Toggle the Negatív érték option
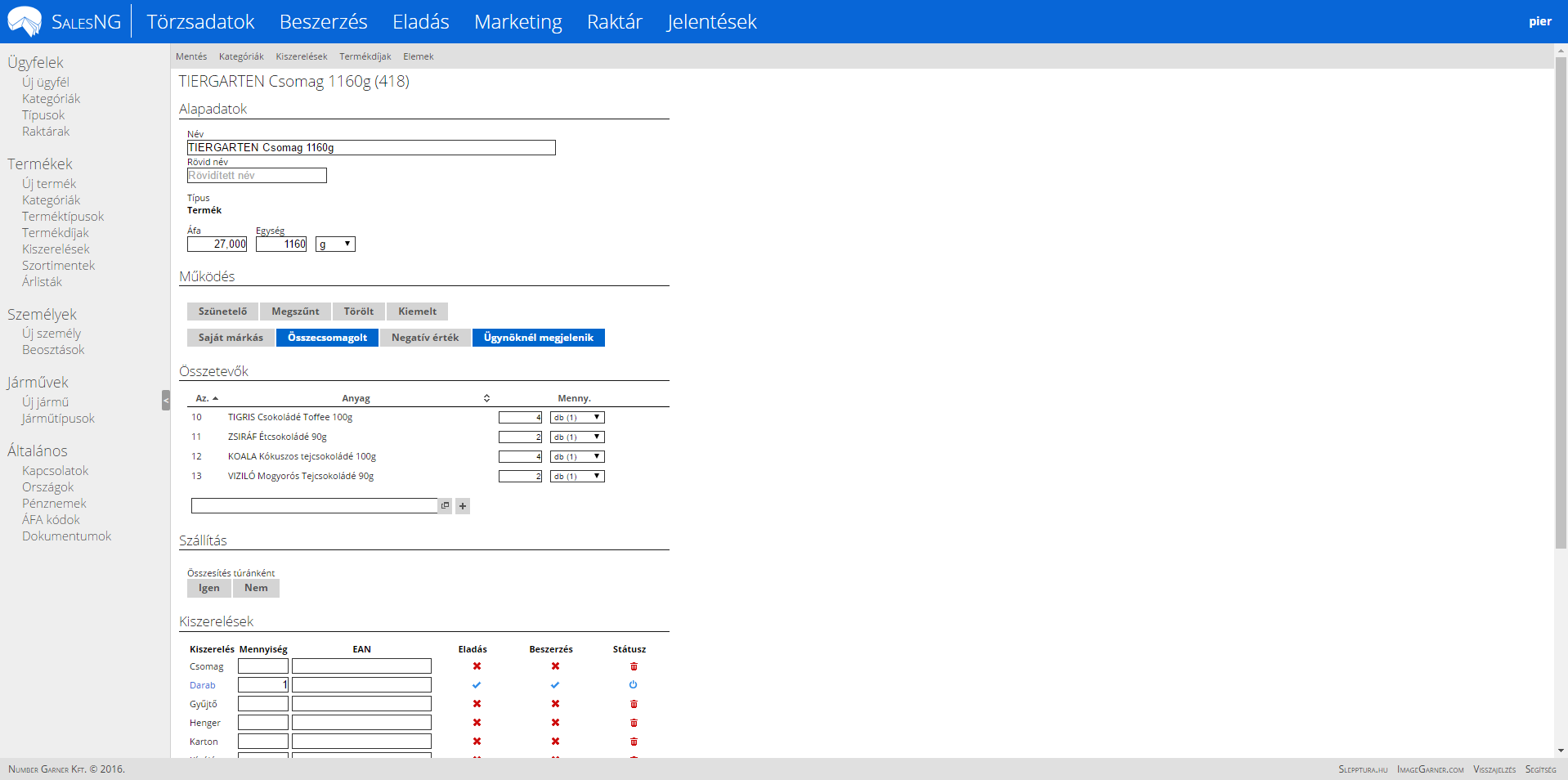This screenshot has width=1568, height=780. point(425,338)
